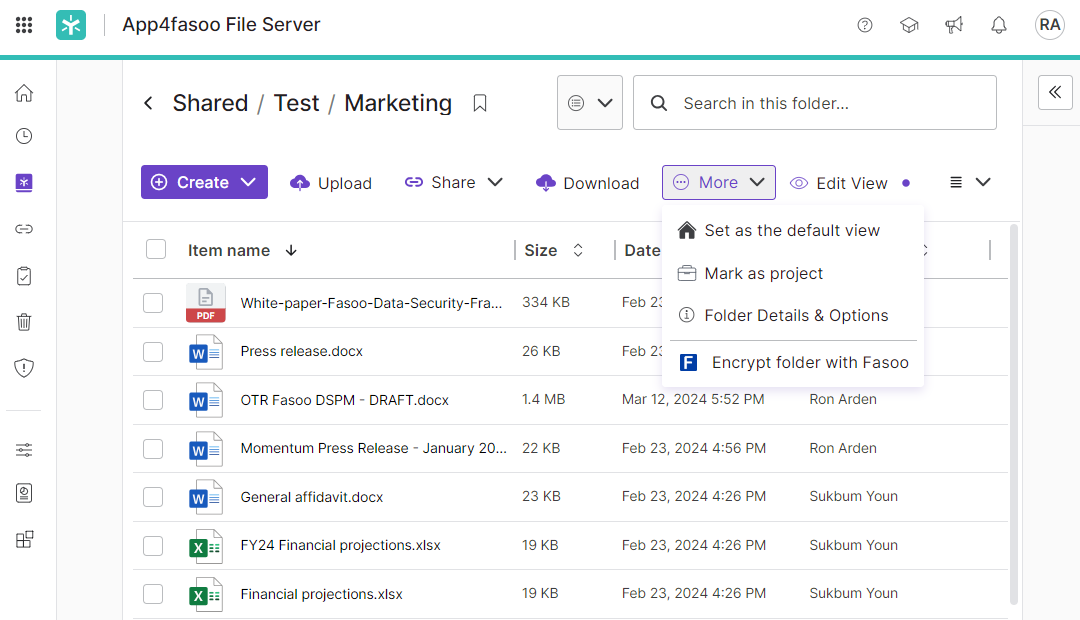Bookmark the Marketing folder
The width and height of the screenshot is (1080, 620).
coord(480,103)
